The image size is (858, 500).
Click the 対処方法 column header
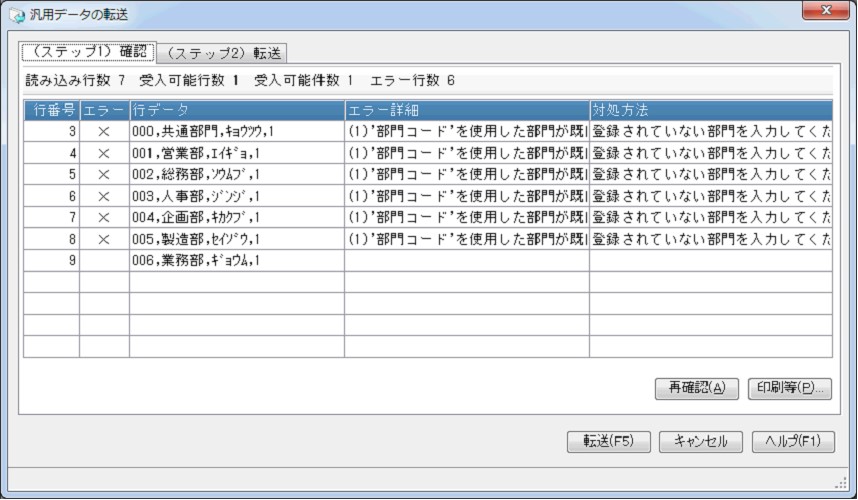point(710,109)
